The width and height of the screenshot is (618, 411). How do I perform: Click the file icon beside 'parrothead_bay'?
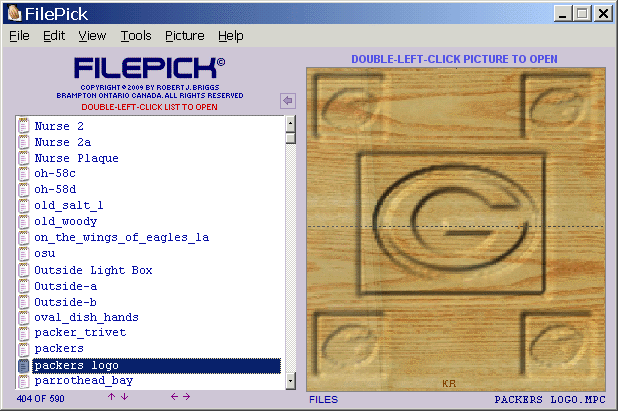coord(24,381)
